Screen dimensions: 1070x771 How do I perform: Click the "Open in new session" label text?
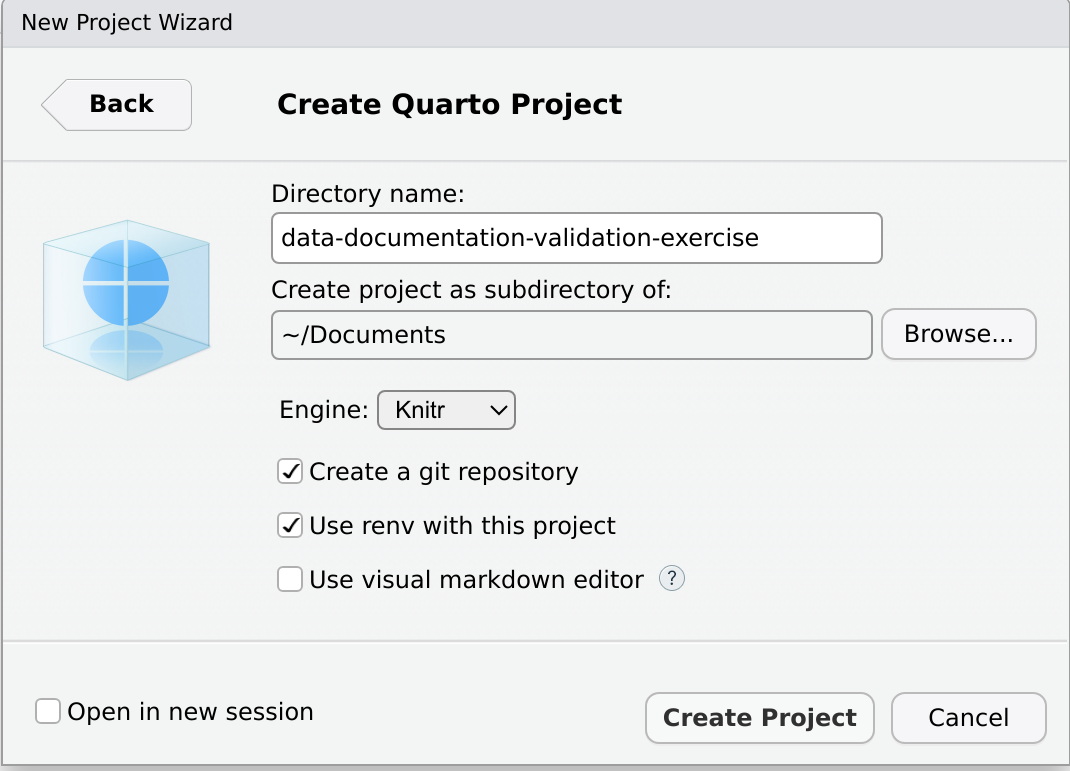(190, 712)
